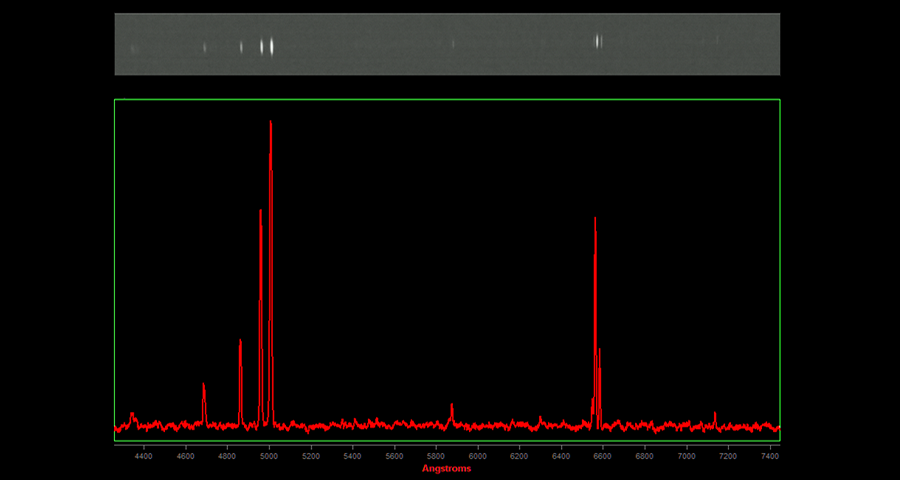
Task: Select the second-tallest peak near 4959 Angstroms
Action: click(x=260, y=213)
